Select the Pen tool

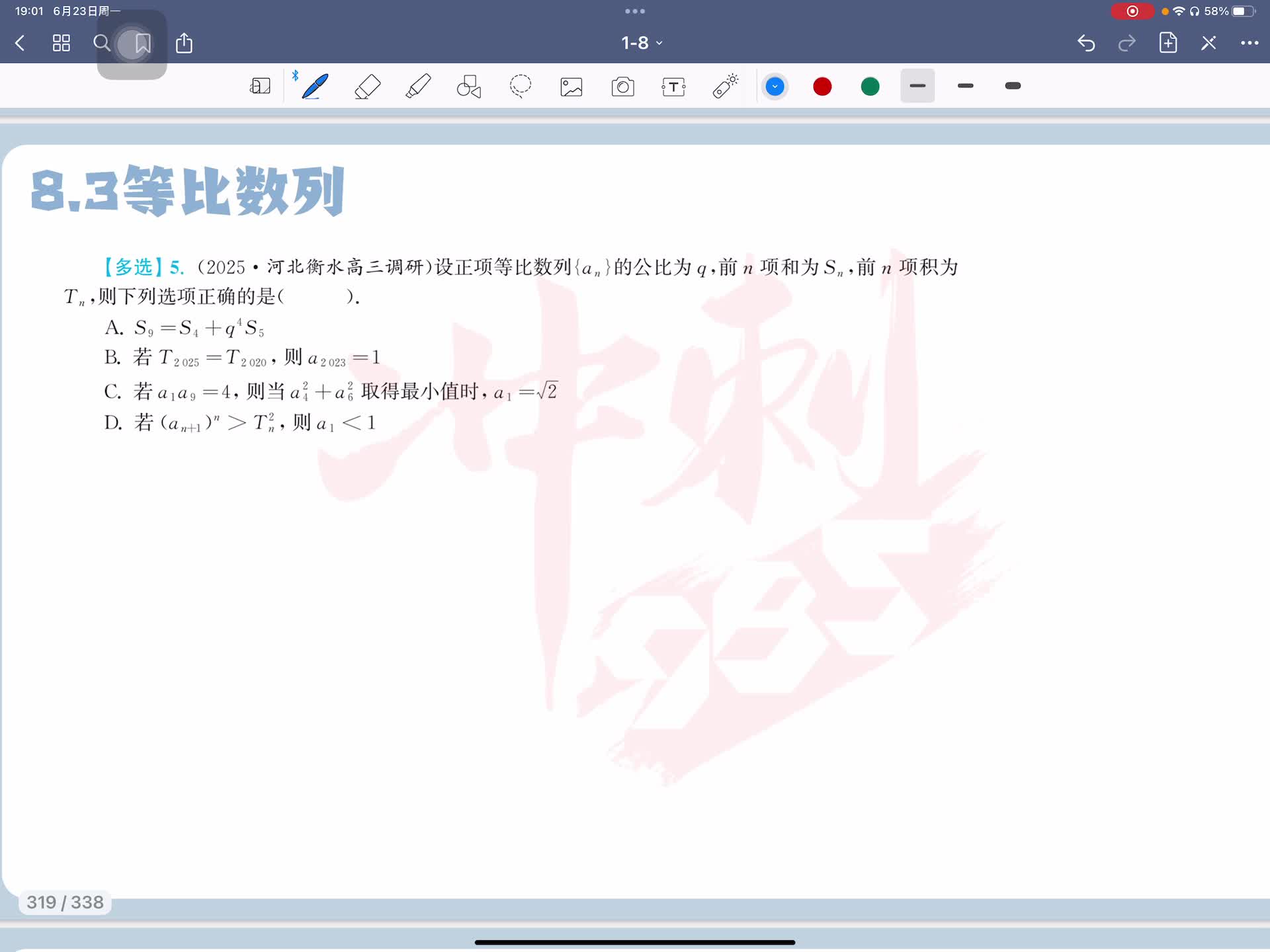315,87
